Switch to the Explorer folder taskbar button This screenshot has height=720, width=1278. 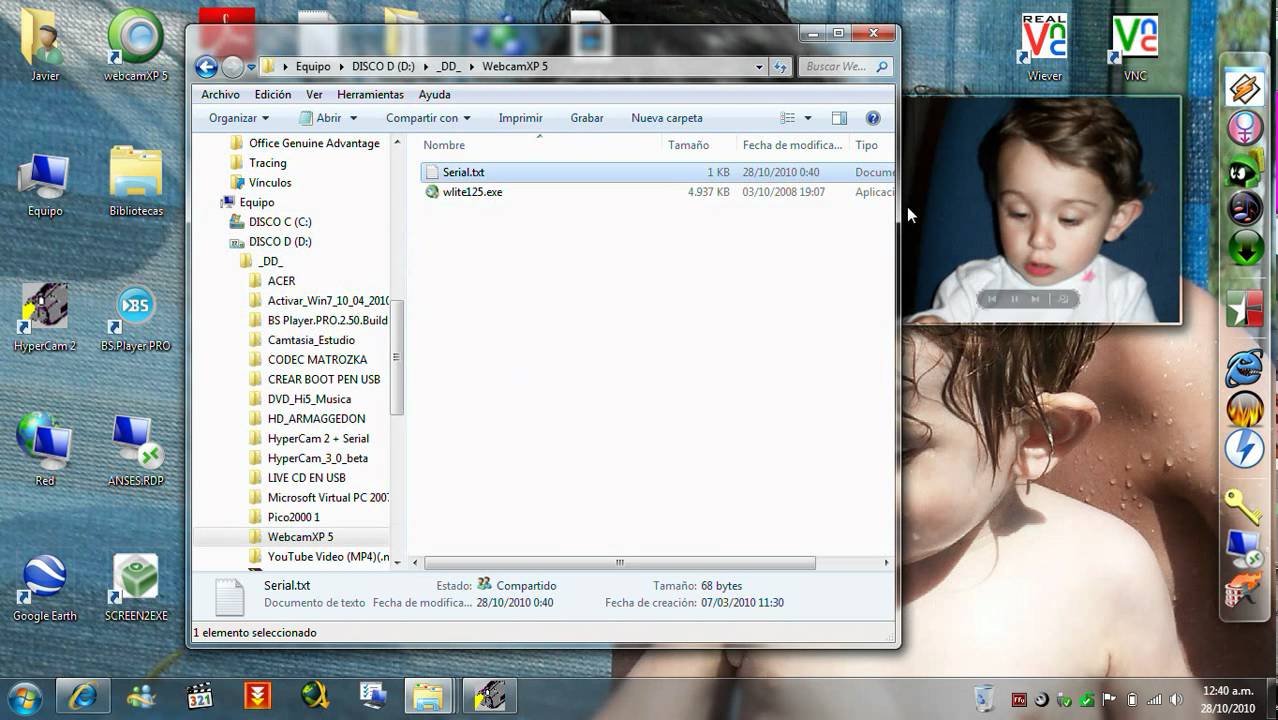[428, 696]
